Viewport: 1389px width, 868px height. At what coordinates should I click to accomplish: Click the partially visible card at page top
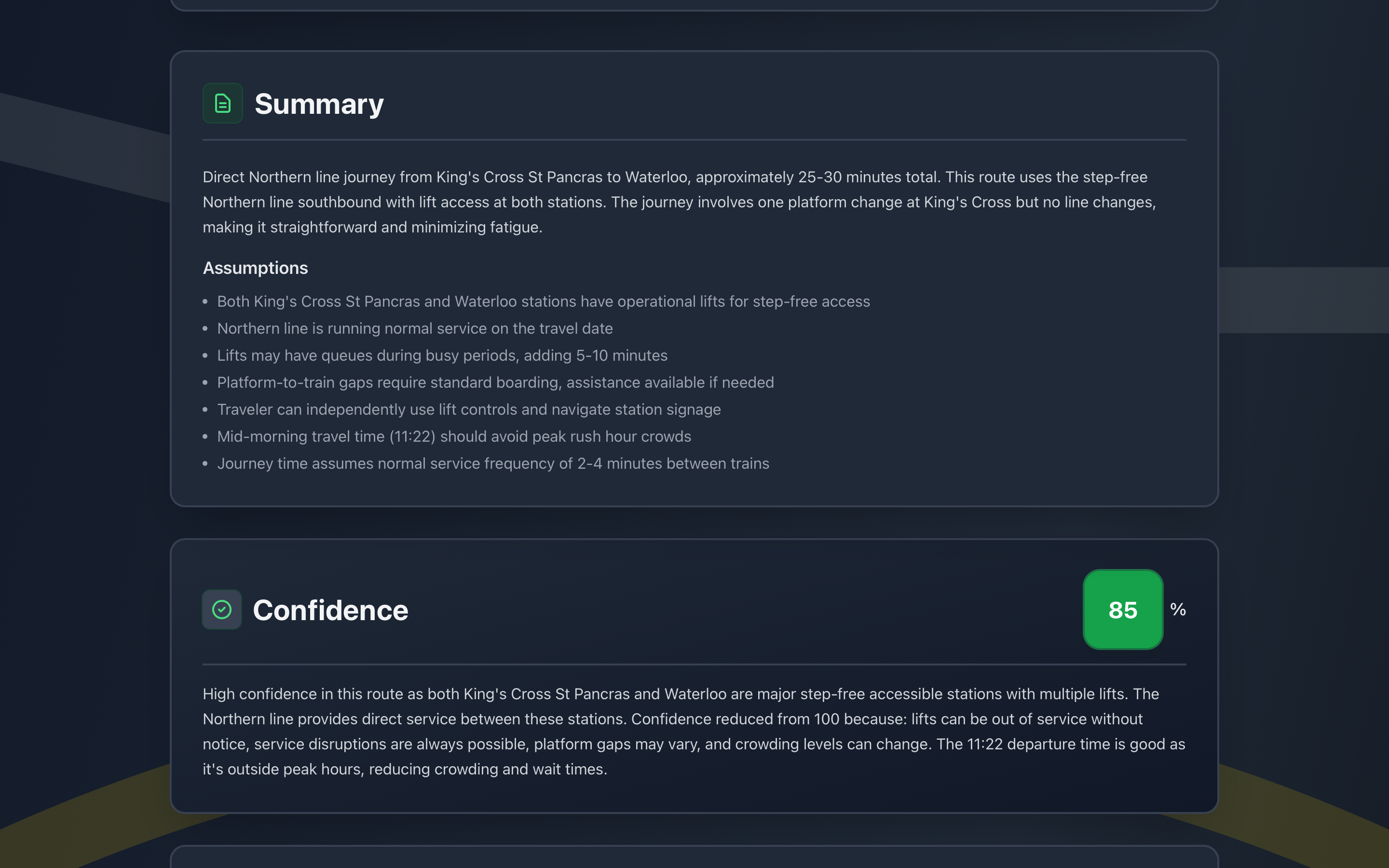click(694, 5)
